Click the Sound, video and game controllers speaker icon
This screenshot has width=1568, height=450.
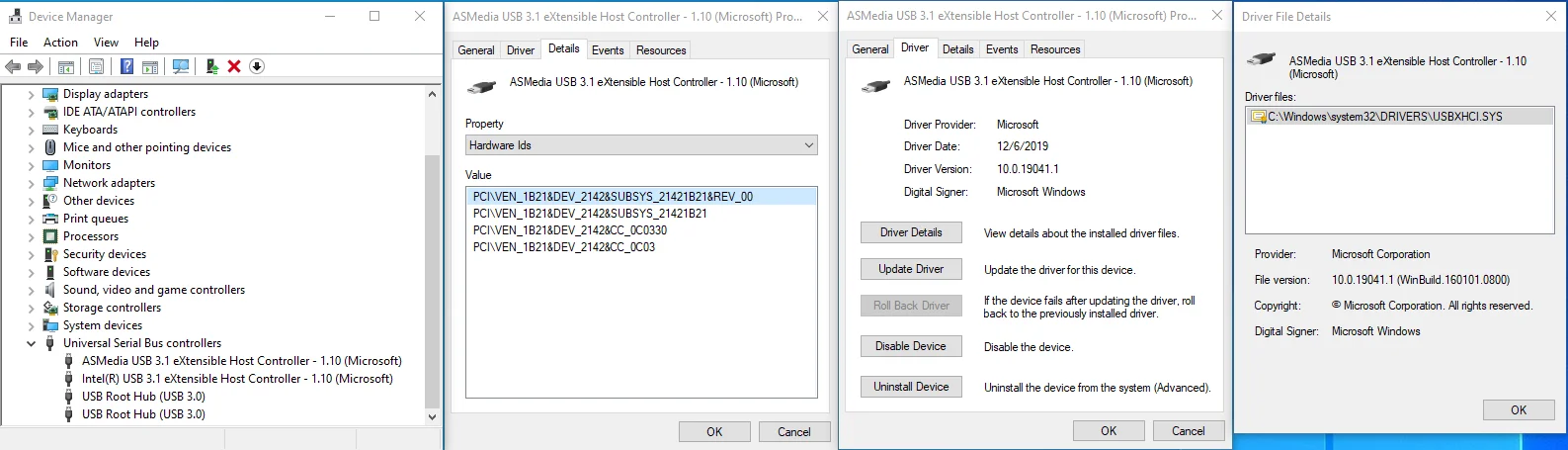[x=51, y=290]
